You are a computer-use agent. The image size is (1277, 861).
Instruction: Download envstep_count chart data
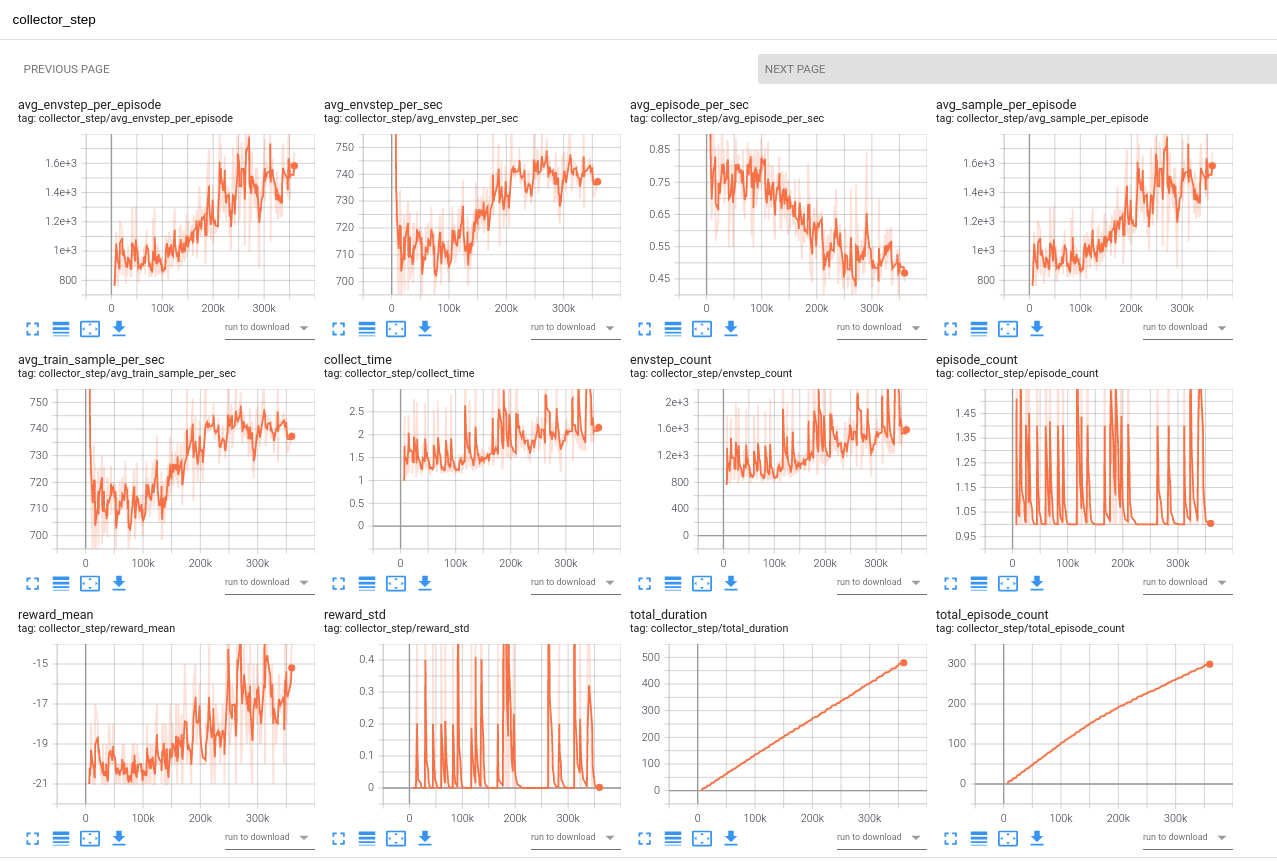click(731, 583)
